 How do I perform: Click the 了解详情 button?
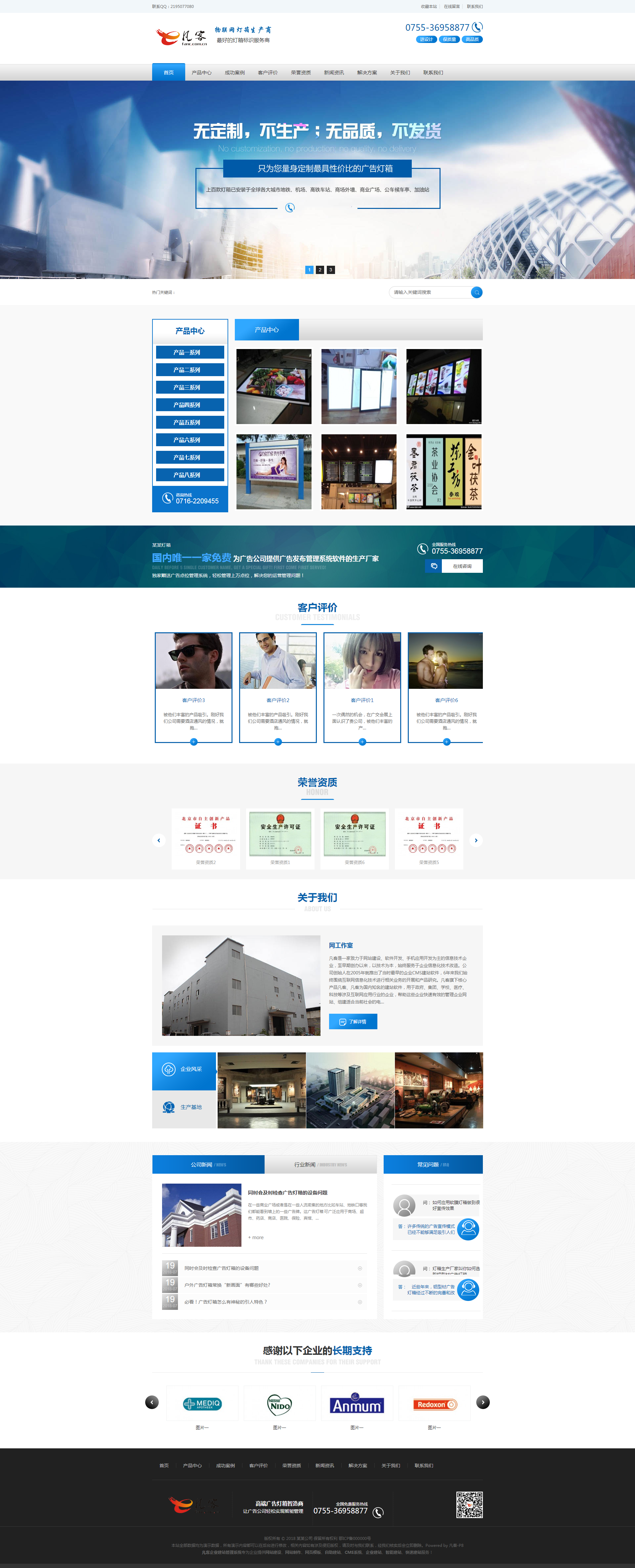[x=353, y=1021]
